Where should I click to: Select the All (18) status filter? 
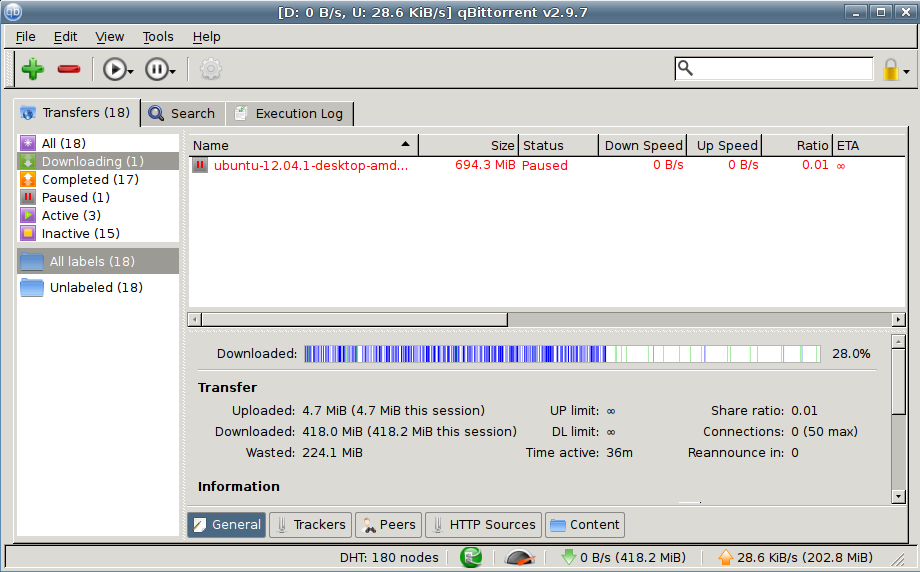pos(98,143)
